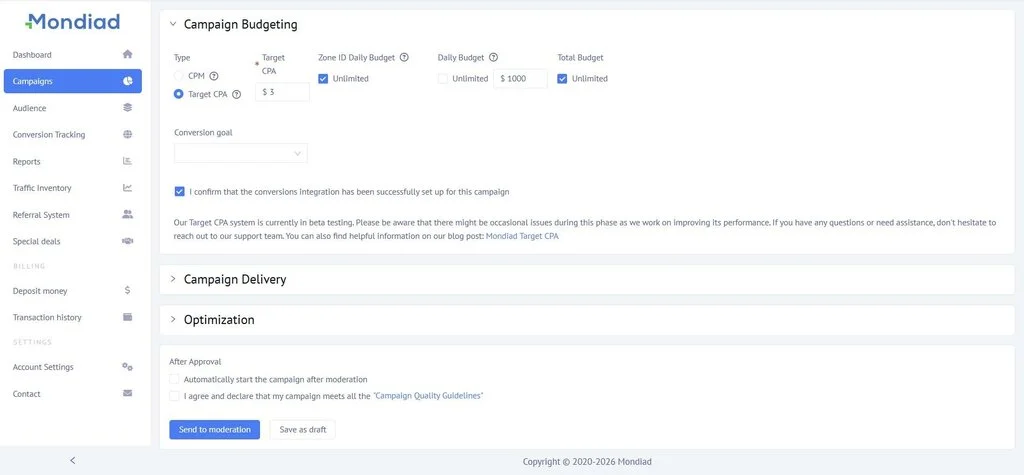This screenshot has height=475, width=1024.
Task: Click the Send to moderation button
Action: [215, 429]
